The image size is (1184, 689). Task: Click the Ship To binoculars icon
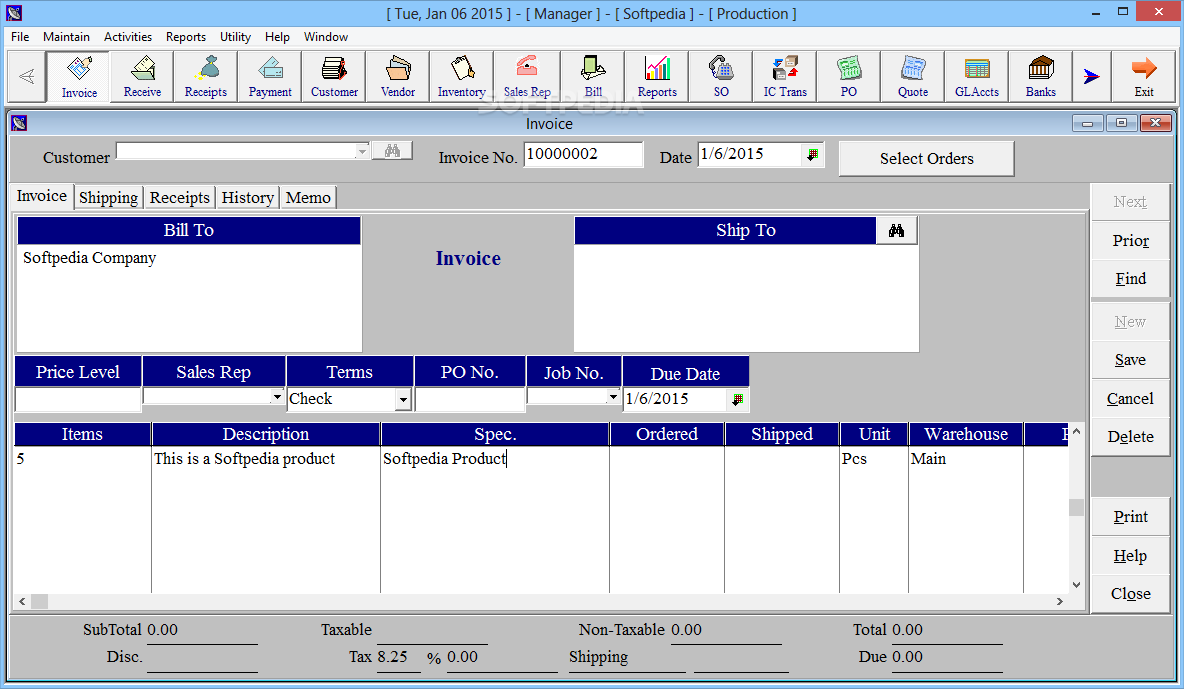896,230
